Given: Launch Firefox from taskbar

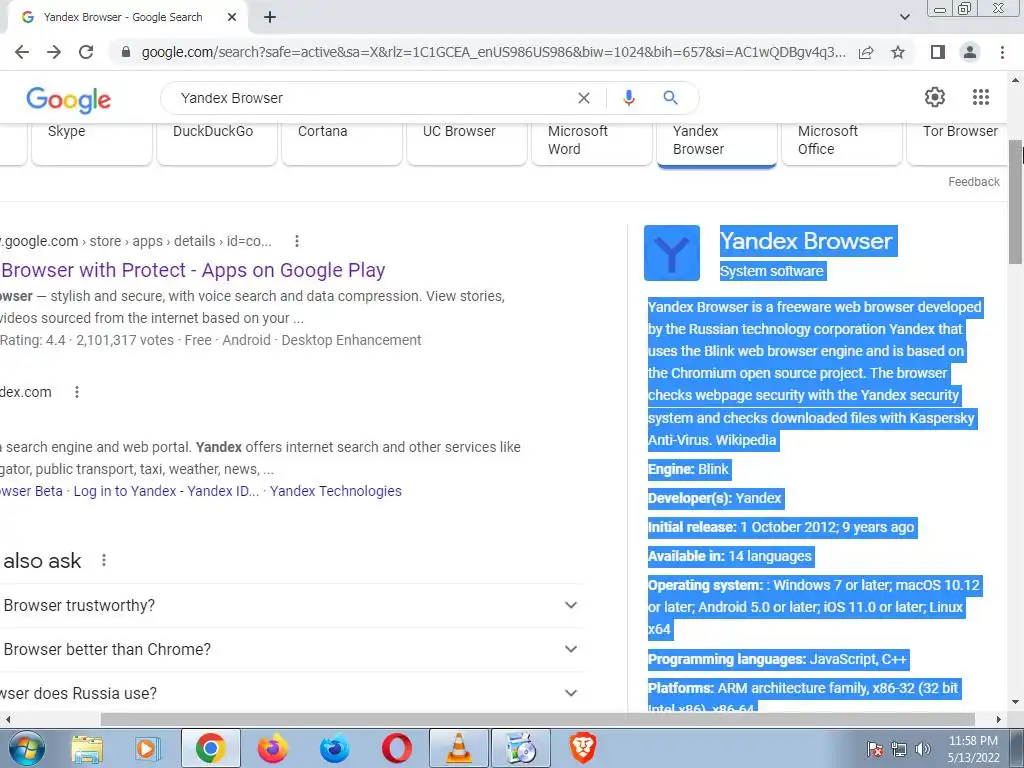Looking at the screenshot, I should coord(272,748).
